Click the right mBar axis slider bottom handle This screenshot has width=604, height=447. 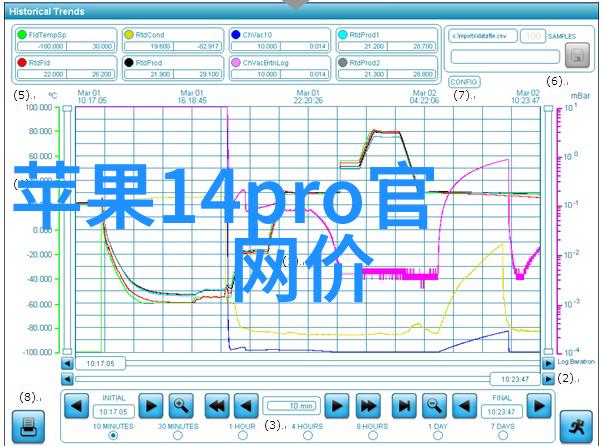(x=548, y=351)
